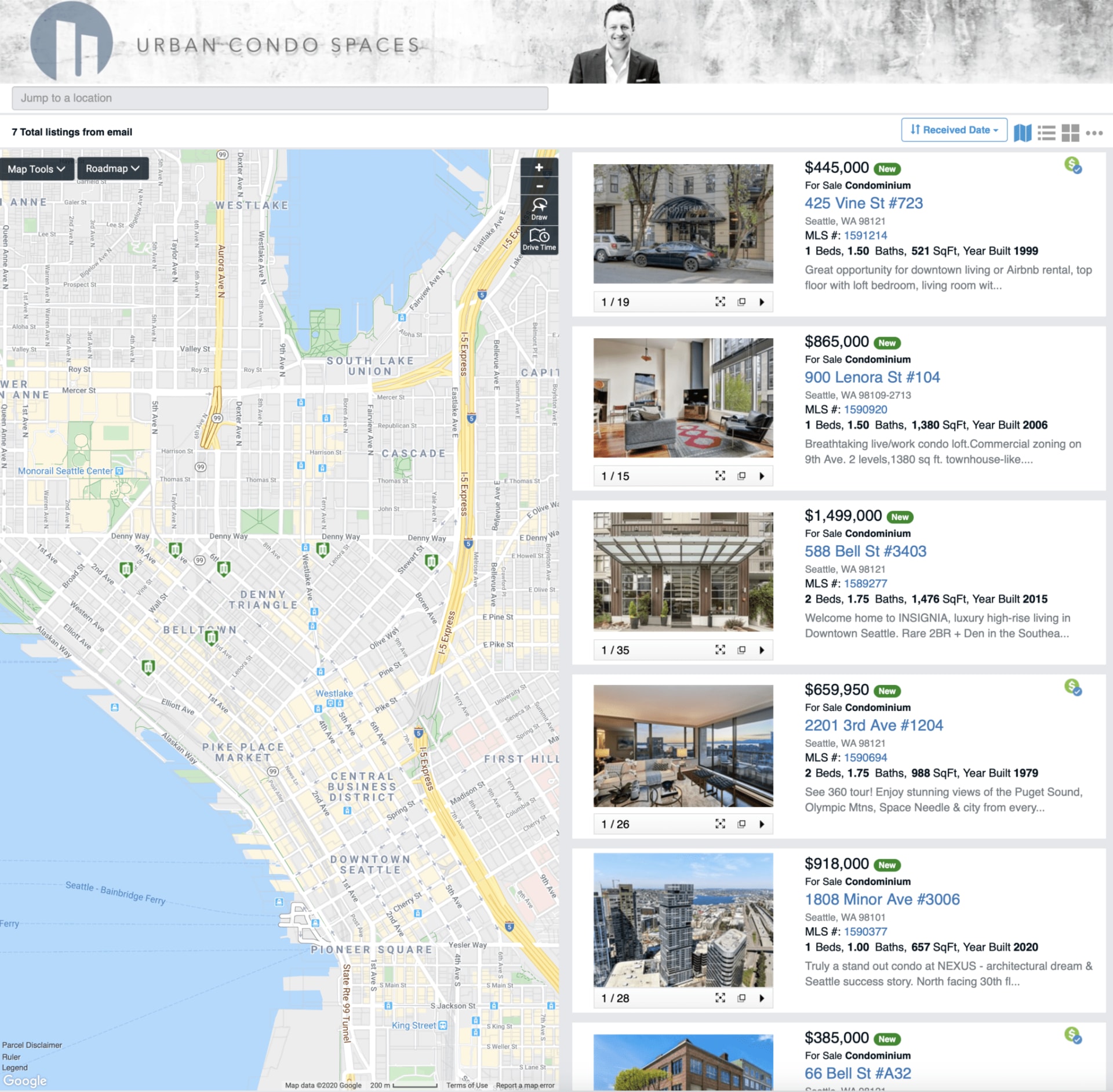
Task: Open the three-dot more options menu
Action: (1094, 133)
